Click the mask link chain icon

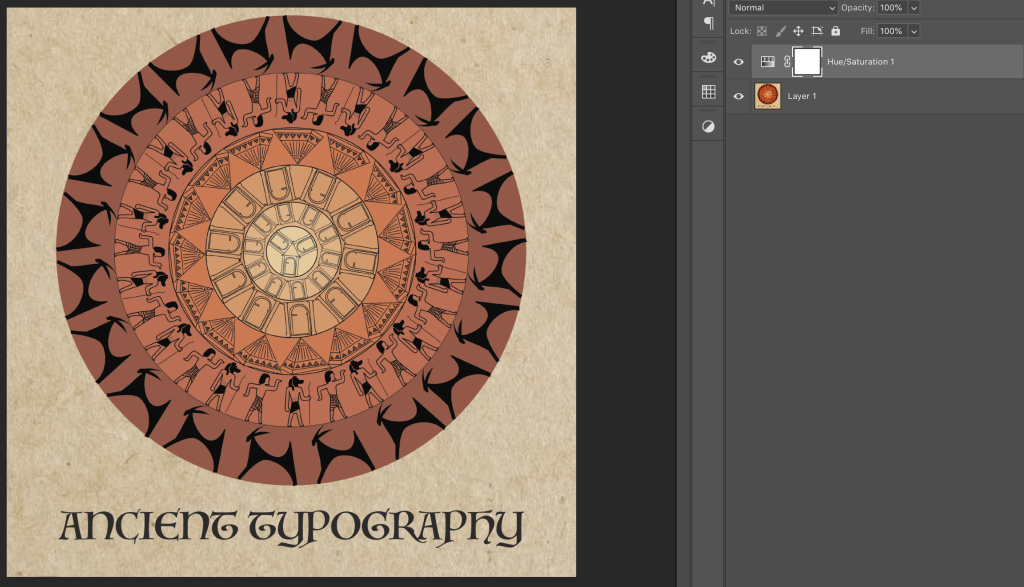pyautogui.click(x=787, y=62)
